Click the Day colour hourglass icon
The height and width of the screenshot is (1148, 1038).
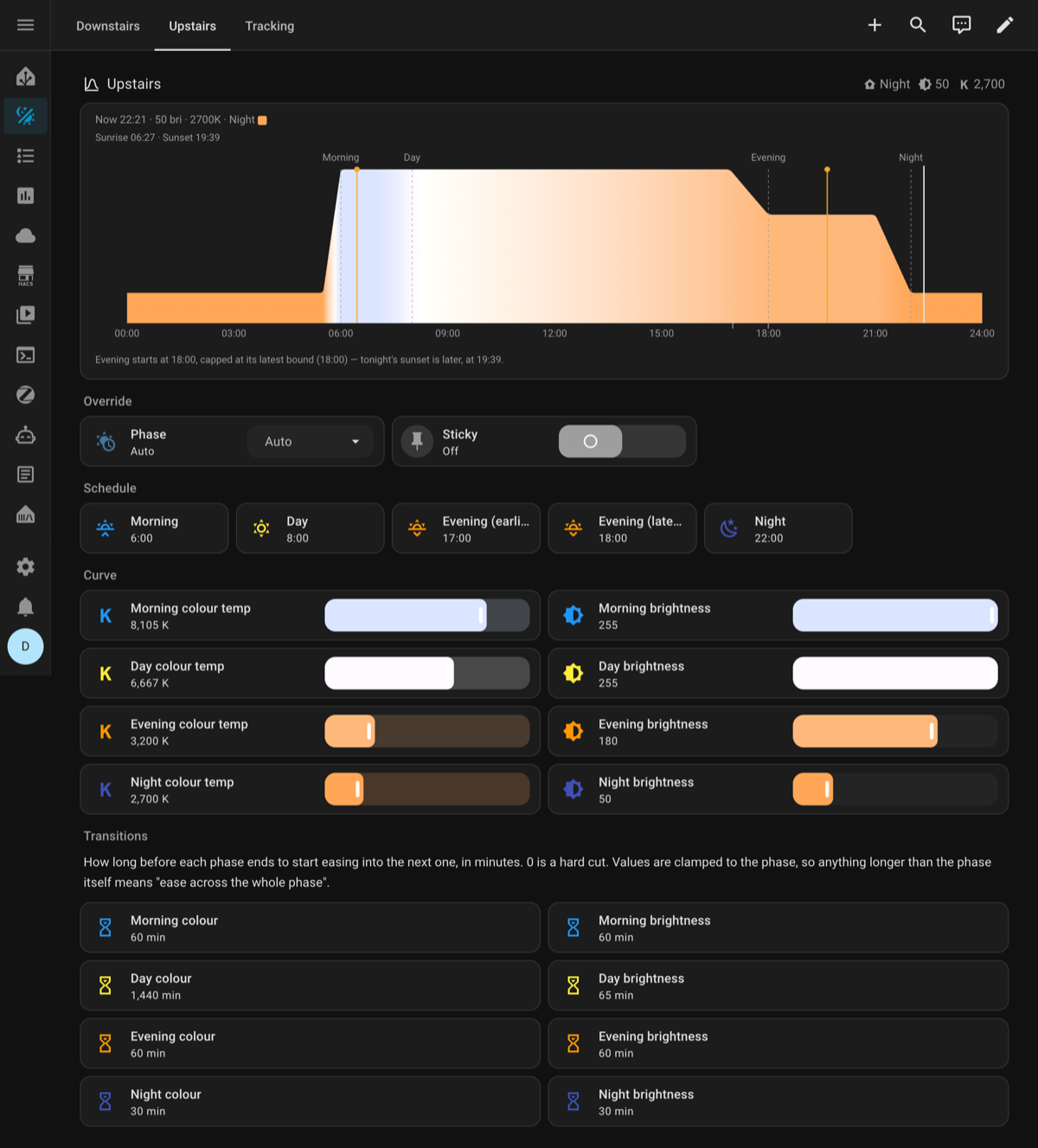click(106, 985)
